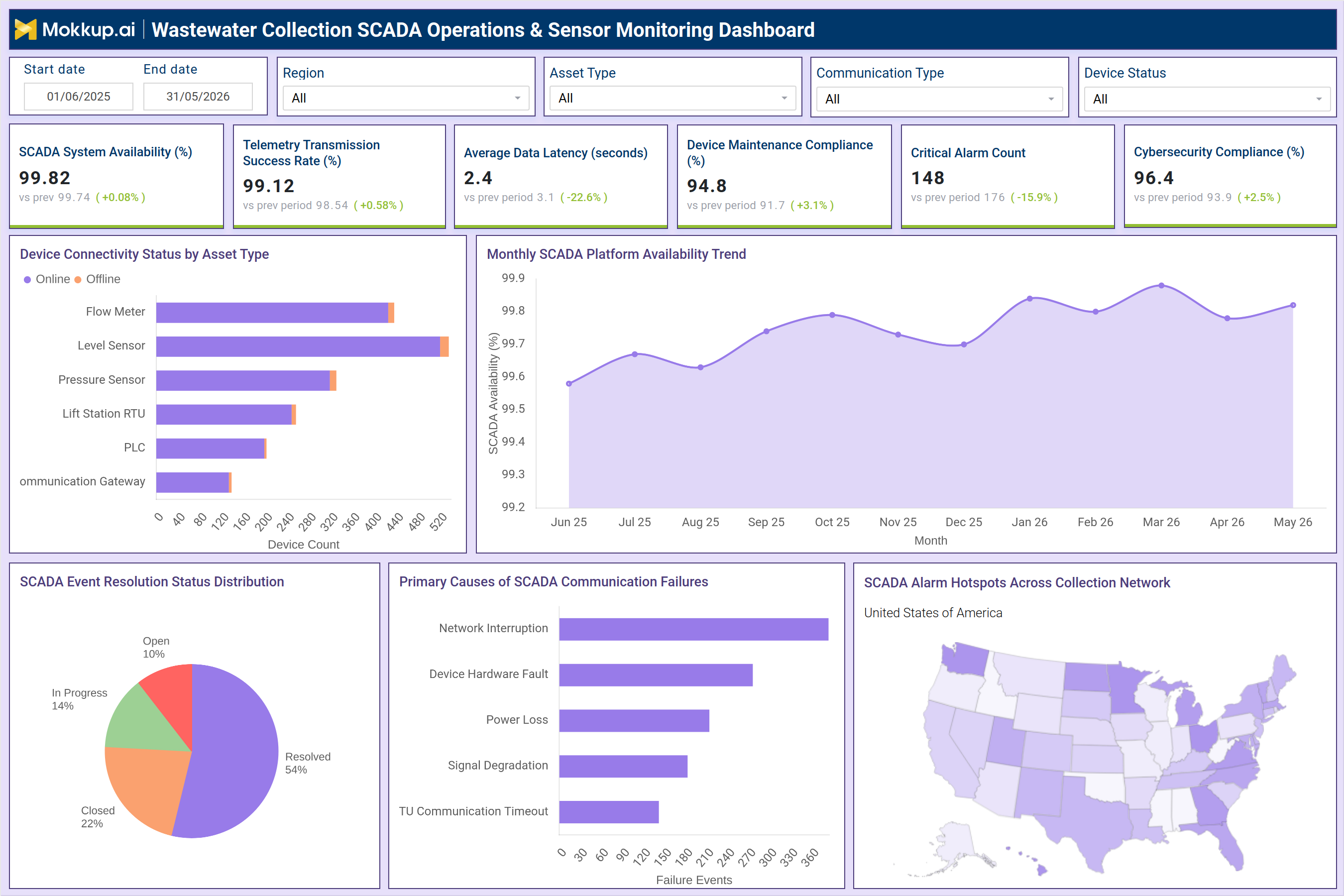Select the SCADA System Availability card
Screen dimensions: 1344x896
coord(116,176)
